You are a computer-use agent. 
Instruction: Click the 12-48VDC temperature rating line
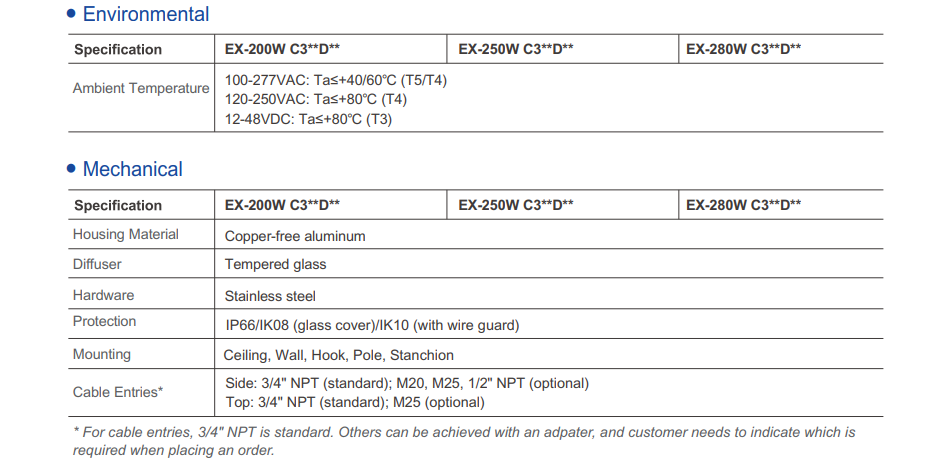(x=308, y=118)
